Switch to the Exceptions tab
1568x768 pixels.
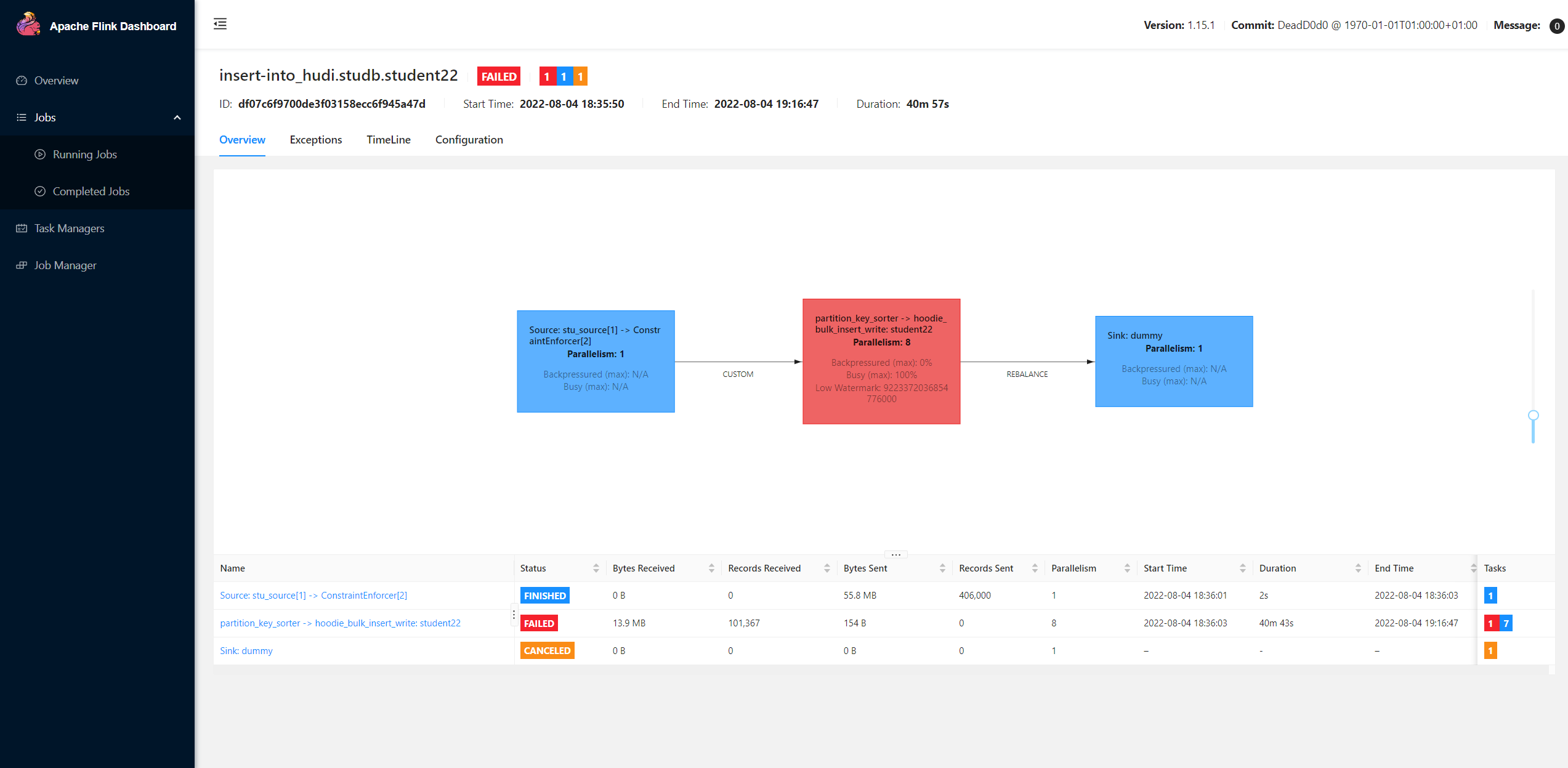click(315, 140)
